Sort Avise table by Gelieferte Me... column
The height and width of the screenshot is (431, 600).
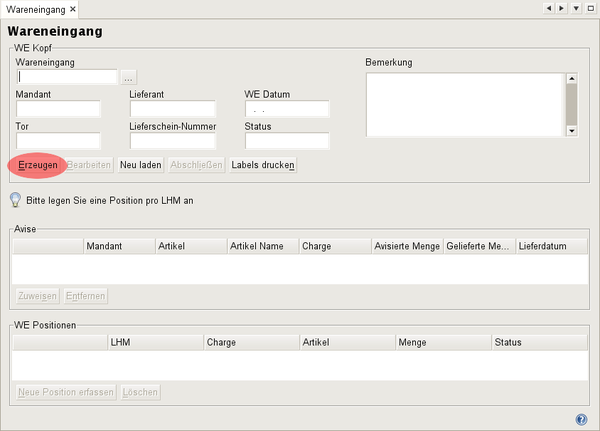480,246
